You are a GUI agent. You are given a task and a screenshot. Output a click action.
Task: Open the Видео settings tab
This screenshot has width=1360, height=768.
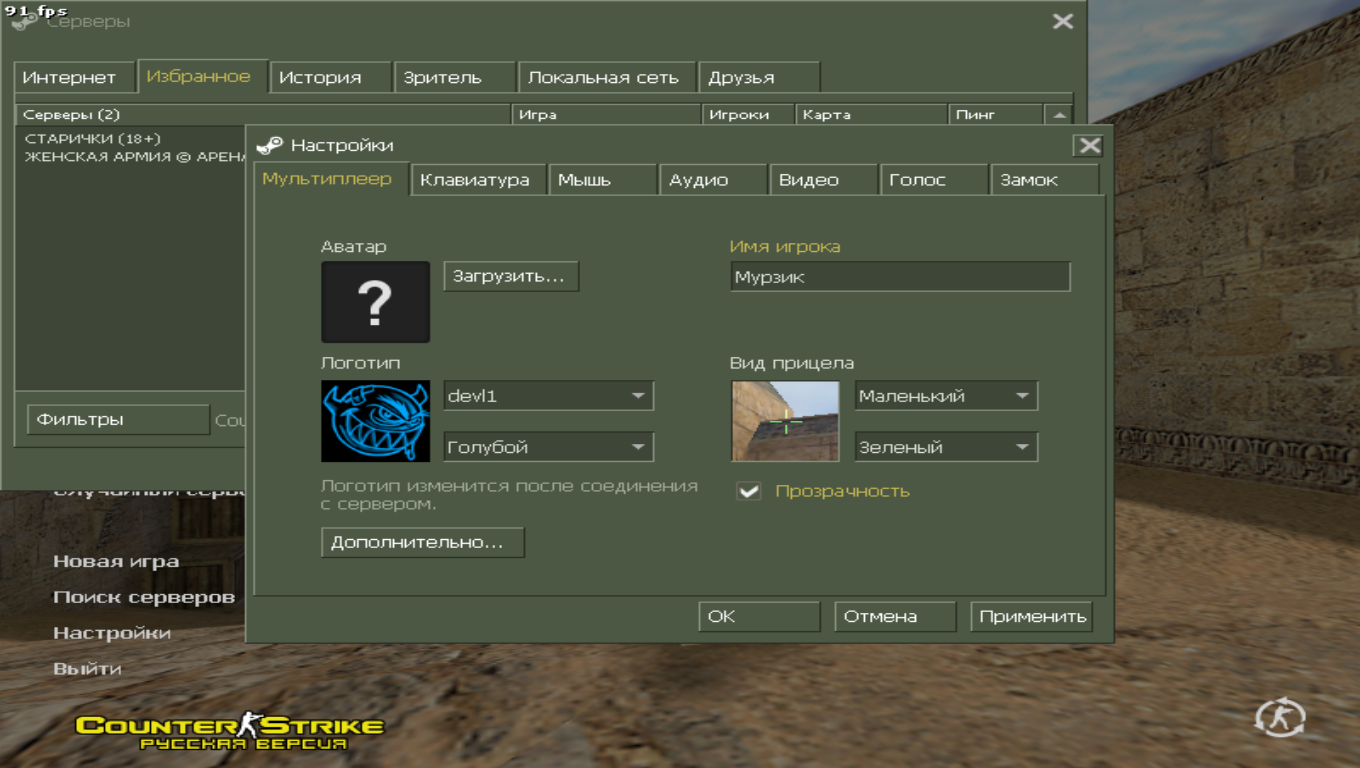point(809,180)
